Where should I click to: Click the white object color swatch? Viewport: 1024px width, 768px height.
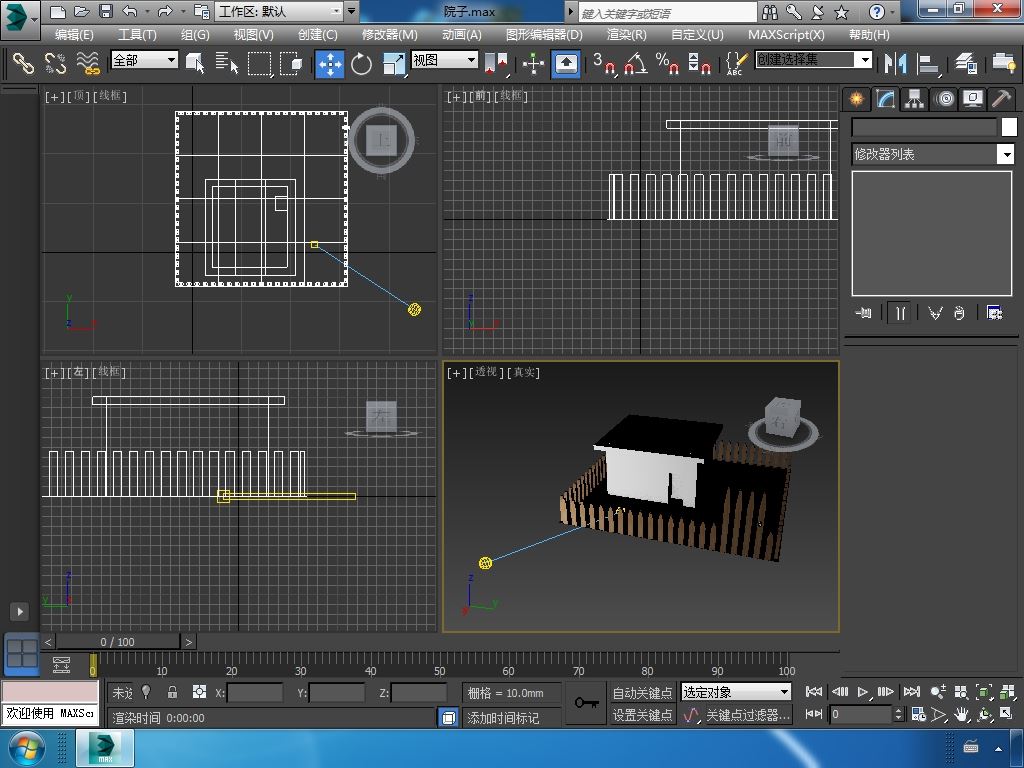1009,127
